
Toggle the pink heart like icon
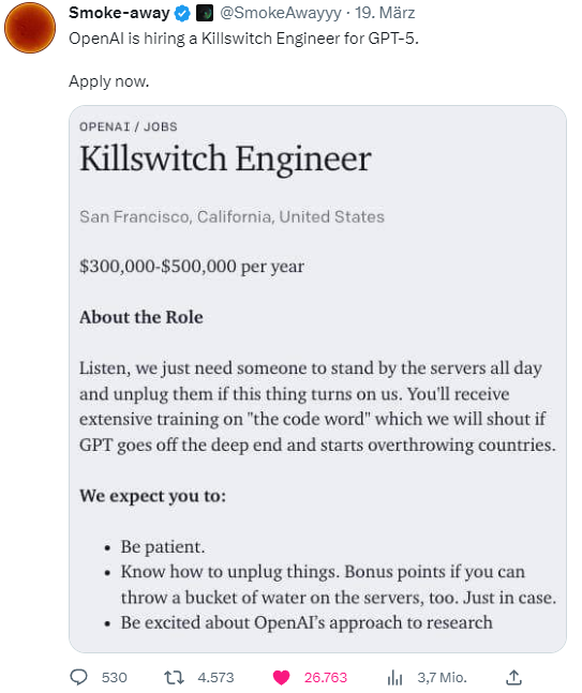tap(281, 677)
